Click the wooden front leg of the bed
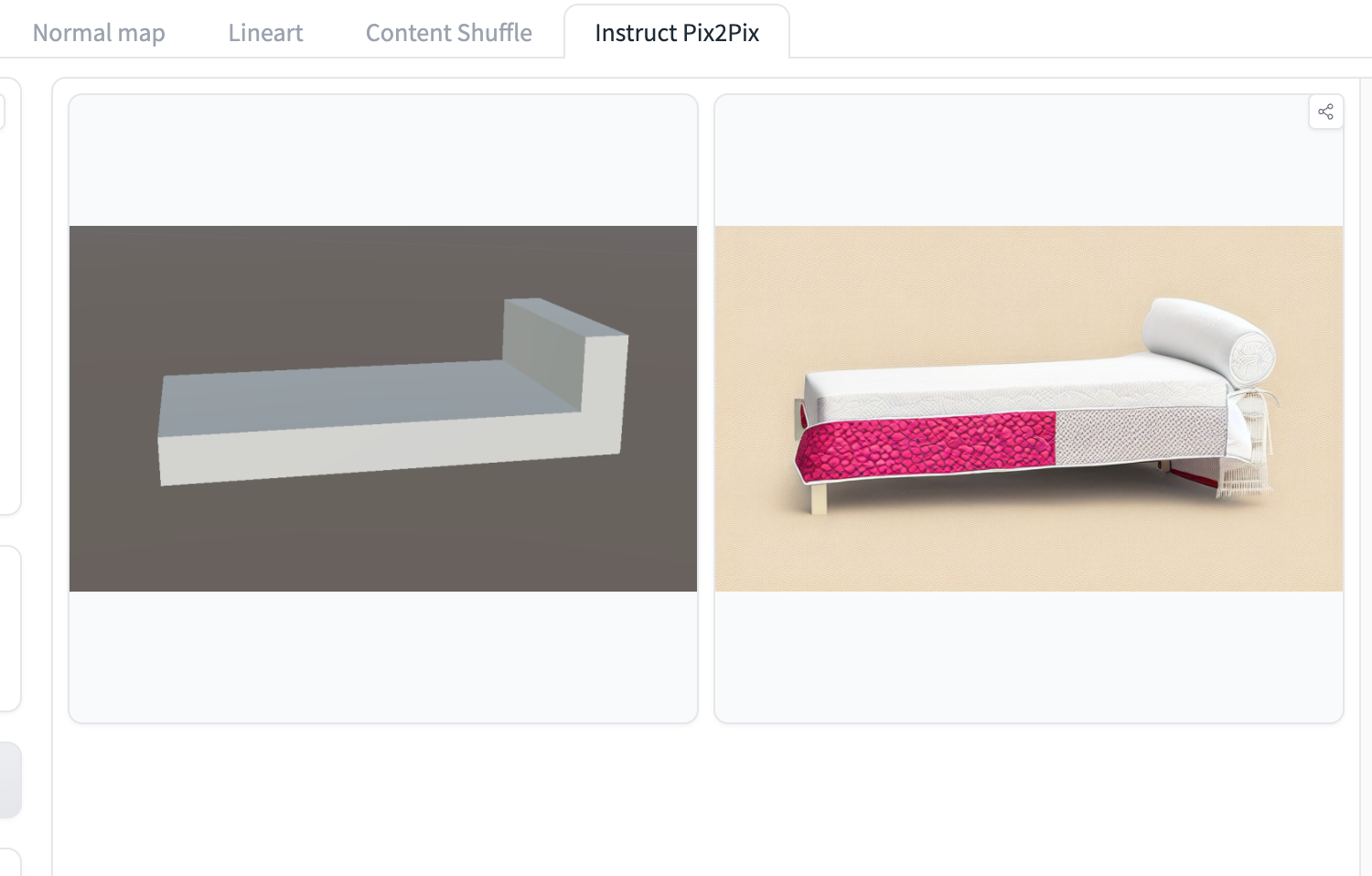1372x876 pixels. pyautogui.click(x=819, y=499)
